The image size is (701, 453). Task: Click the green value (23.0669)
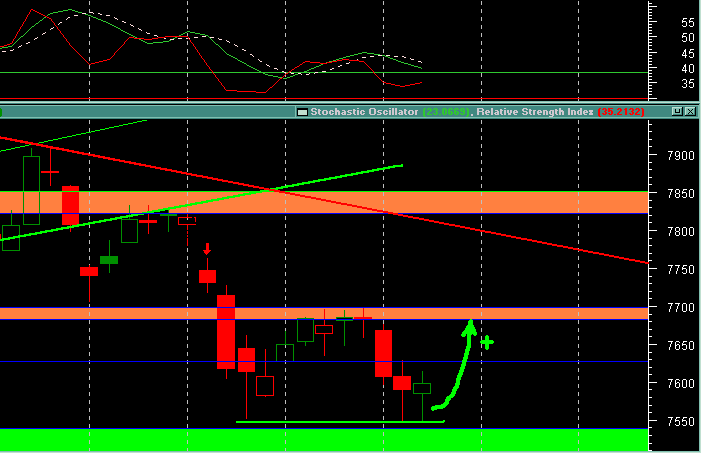[x=447, y=112]
